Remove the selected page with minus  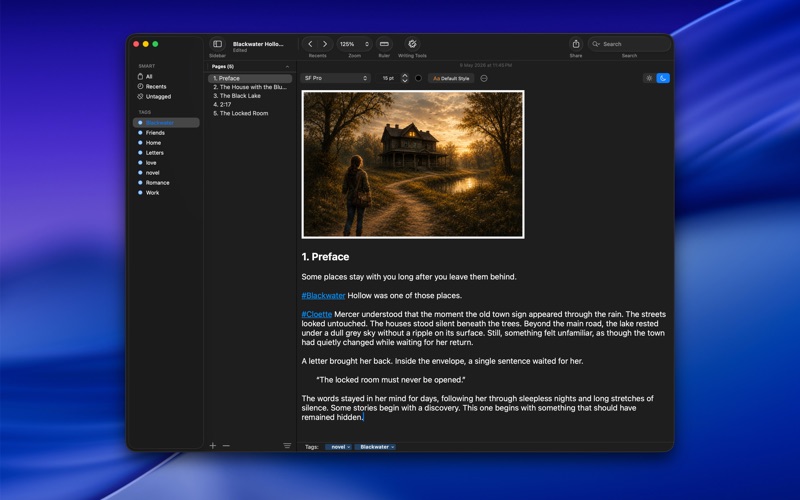point(226,445)
